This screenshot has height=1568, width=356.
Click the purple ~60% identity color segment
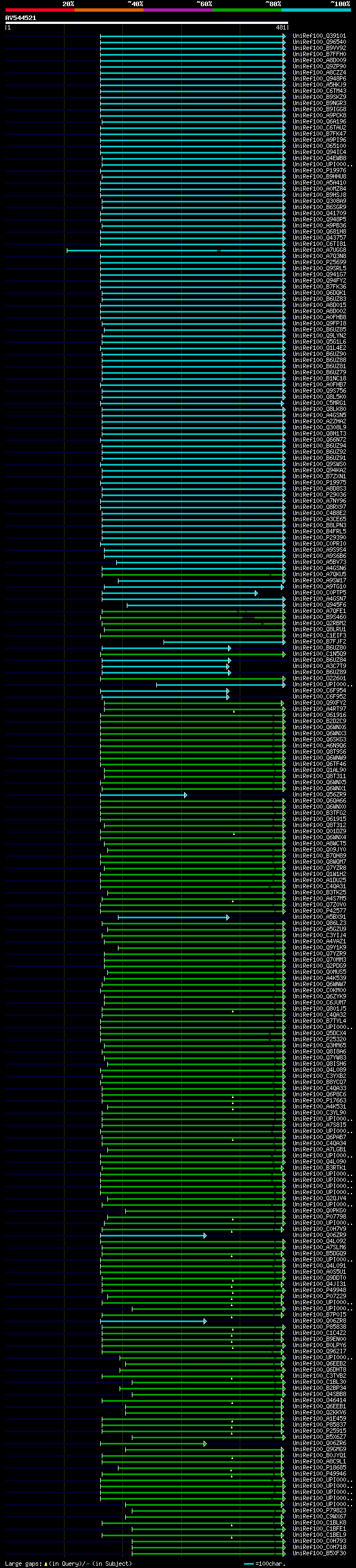coord(179,10)
